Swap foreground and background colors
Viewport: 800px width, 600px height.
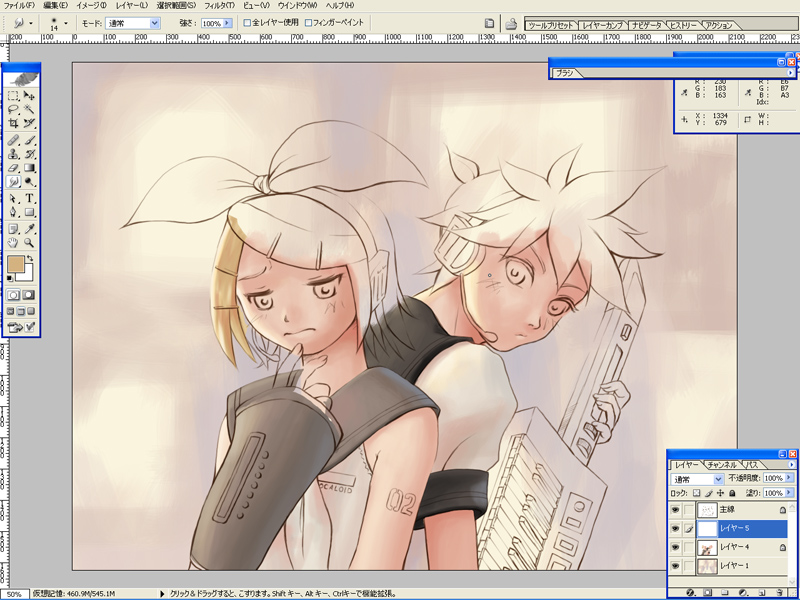(30, 259)
